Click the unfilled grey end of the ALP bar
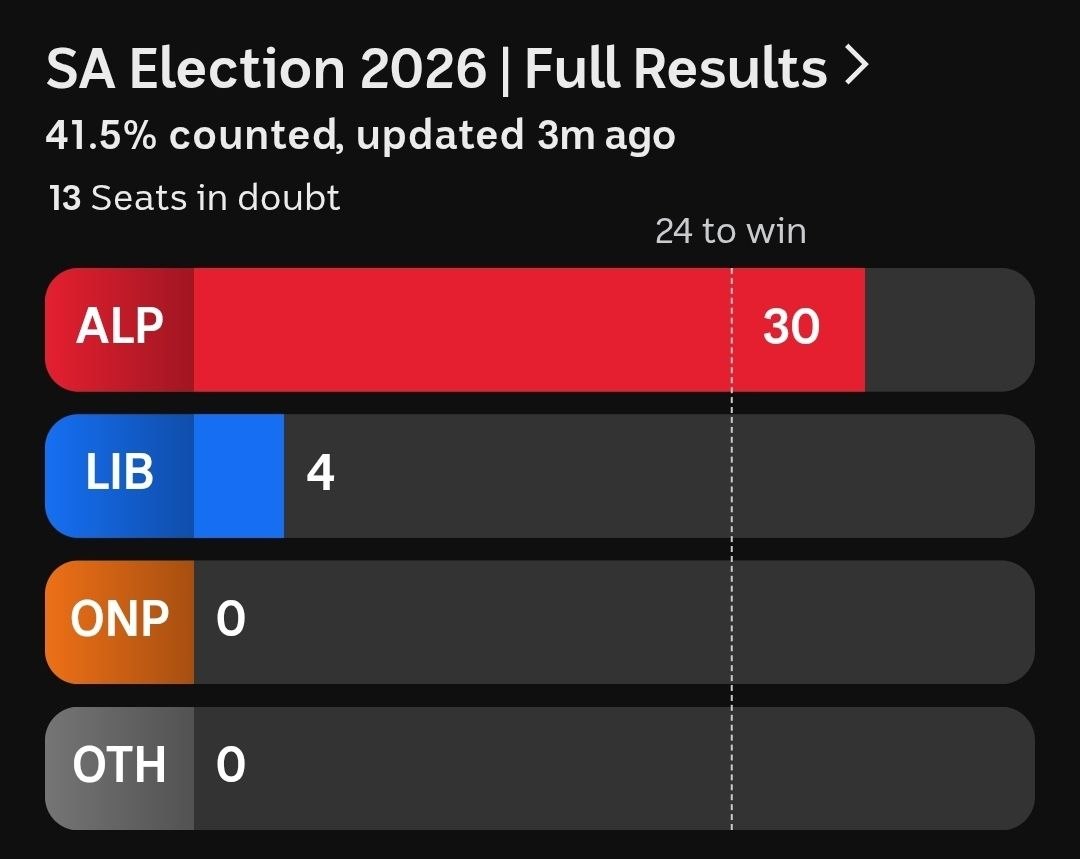Screen dimensions: 1080x859 pyautogui.click(x=948, y=328)
